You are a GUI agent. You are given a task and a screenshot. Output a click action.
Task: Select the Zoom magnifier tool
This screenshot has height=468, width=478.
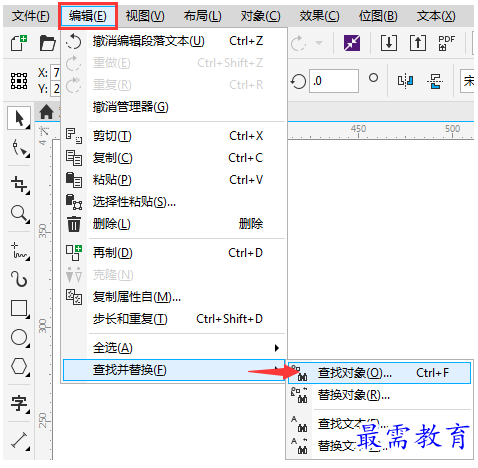click(20, 214)
